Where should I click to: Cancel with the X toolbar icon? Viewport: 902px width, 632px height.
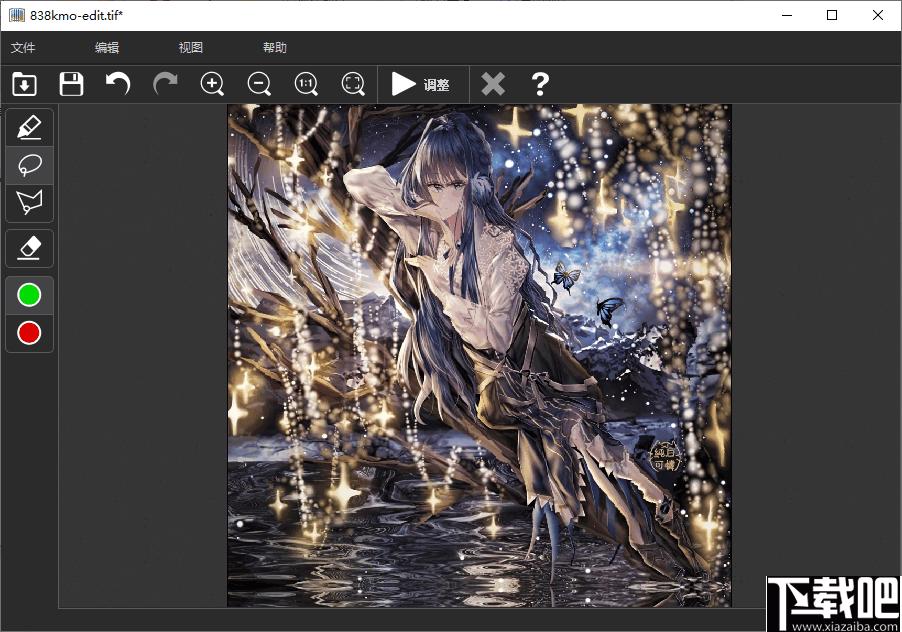493,85
